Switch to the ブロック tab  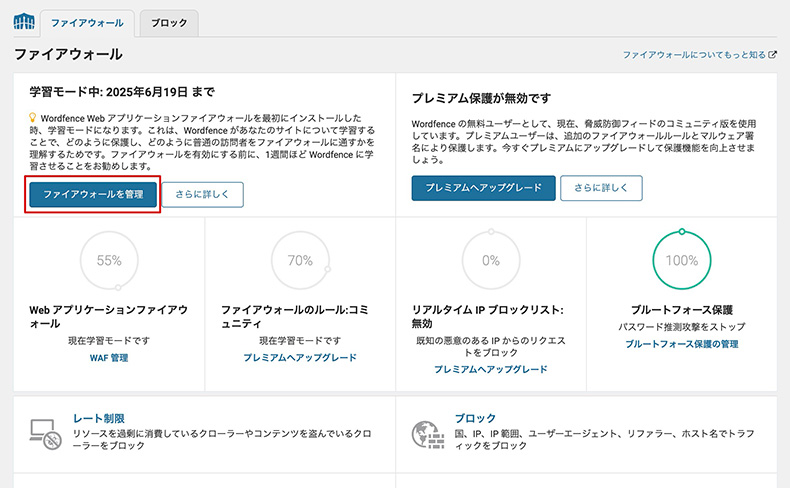pos(169,23)
